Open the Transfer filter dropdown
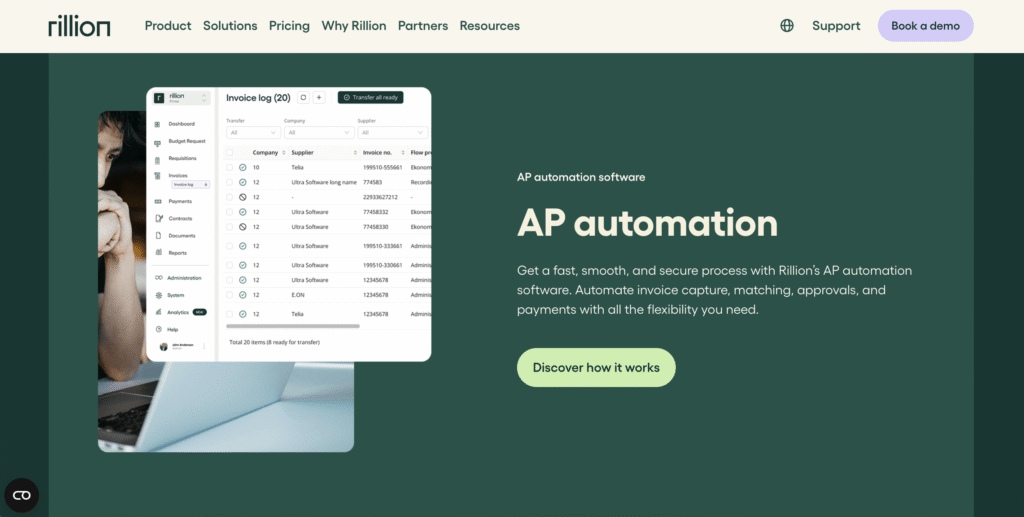This screenshot has width=1024, height=517. [253, 132]
